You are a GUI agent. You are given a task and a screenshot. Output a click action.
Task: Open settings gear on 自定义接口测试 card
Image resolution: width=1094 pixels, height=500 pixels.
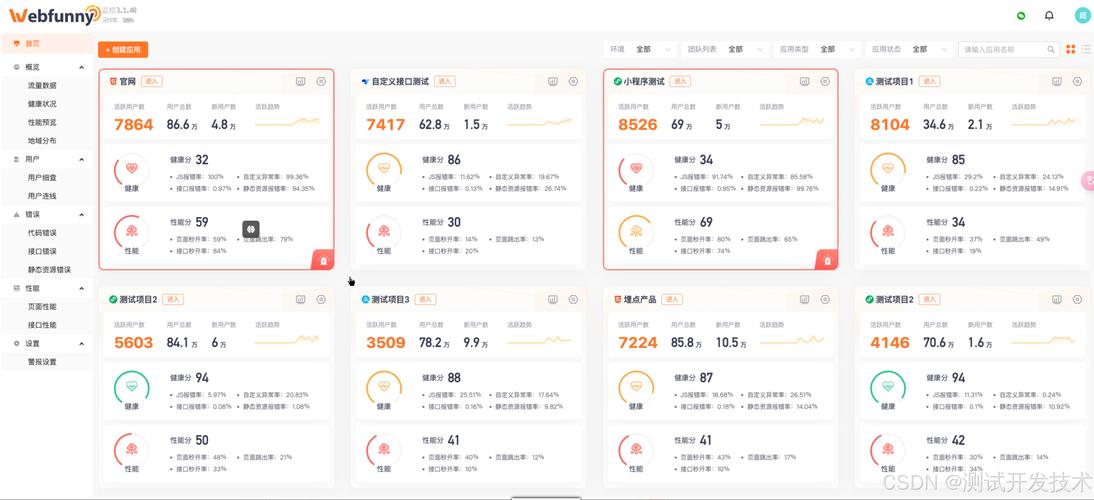(x=574, y=82)
